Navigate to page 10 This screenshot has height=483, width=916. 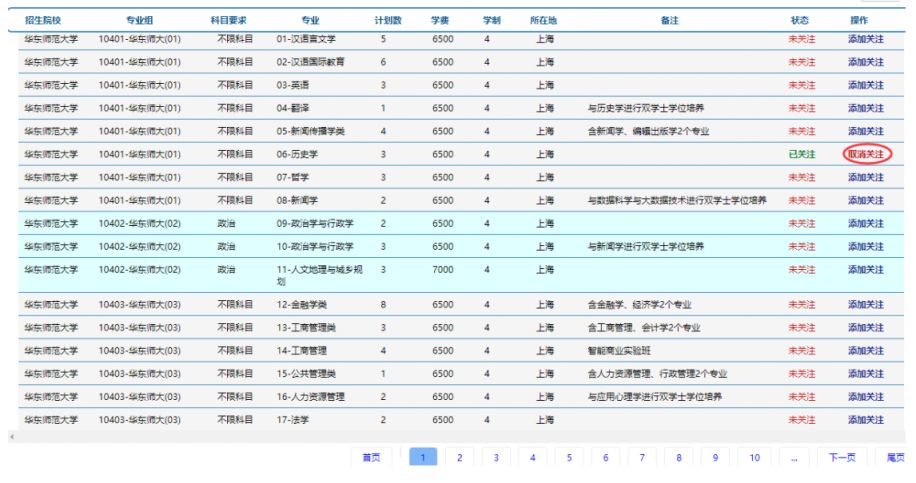click(755, 457)
